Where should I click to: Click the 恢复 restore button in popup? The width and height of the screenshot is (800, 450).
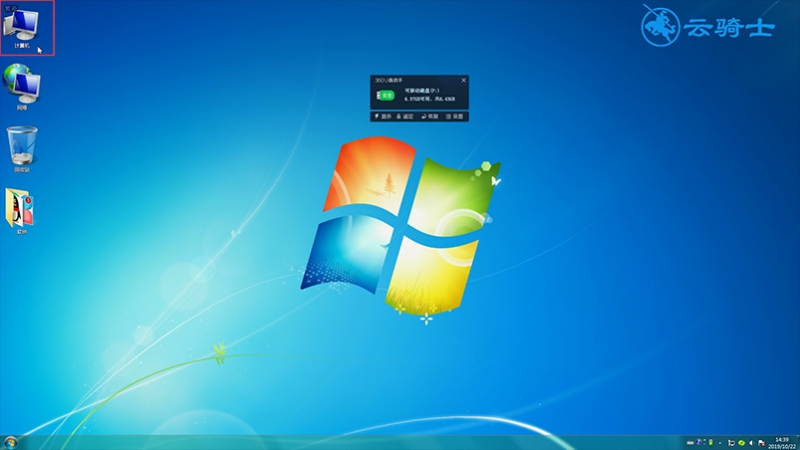(x=430, y=116)
